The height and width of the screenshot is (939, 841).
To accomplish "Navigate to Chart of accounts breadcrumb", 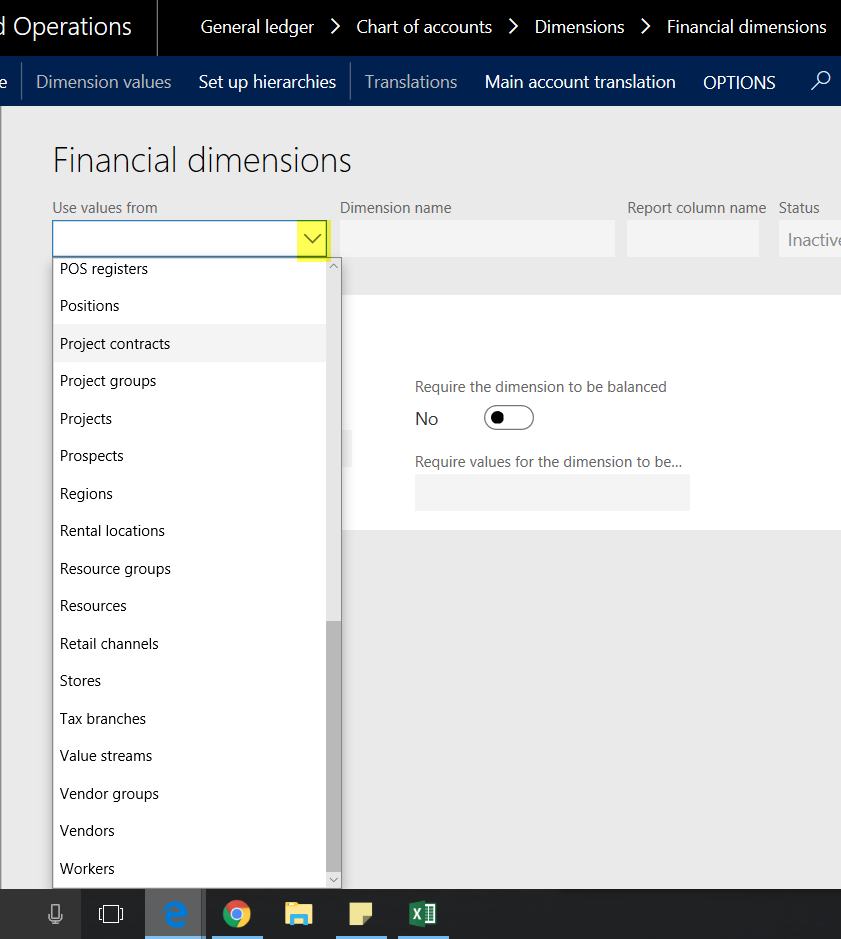I will [424, 27].
